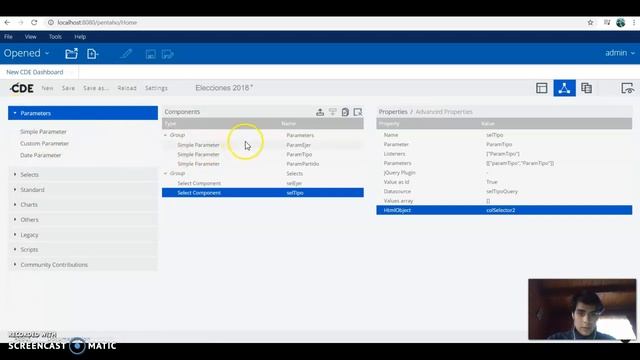Open the CDE Settings
The height and width of the screenshot is (360, 640).
point(156,88)
